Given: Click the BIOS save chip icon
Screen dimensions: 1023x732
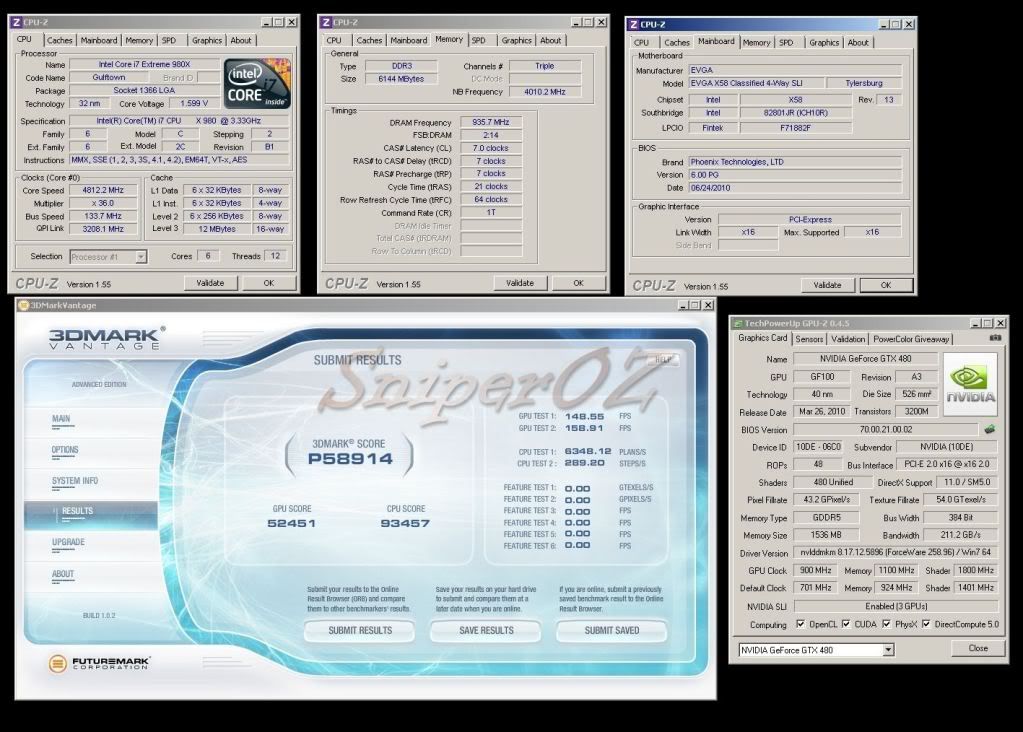Looking at the screenshot, I should coord(989,429).
